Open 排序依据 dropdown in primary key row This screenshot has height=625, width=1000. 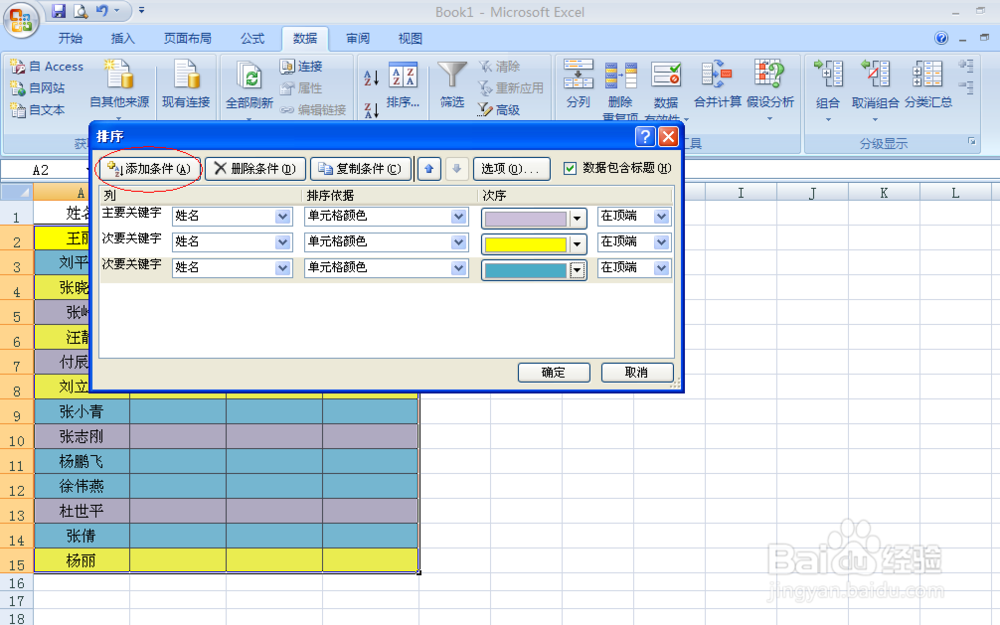459,216
